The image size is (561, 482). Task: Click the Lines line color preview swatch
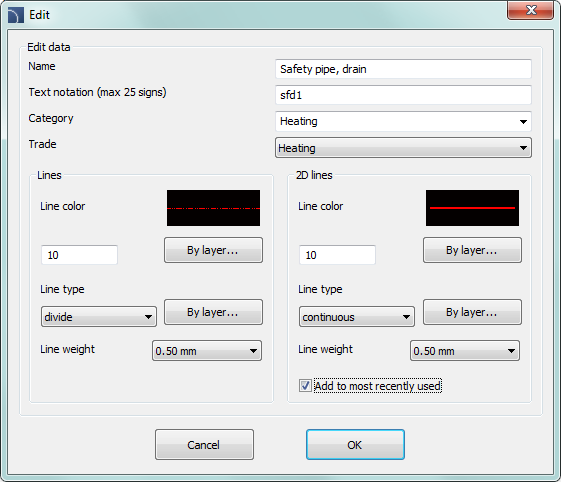click(x=213, y=208)
